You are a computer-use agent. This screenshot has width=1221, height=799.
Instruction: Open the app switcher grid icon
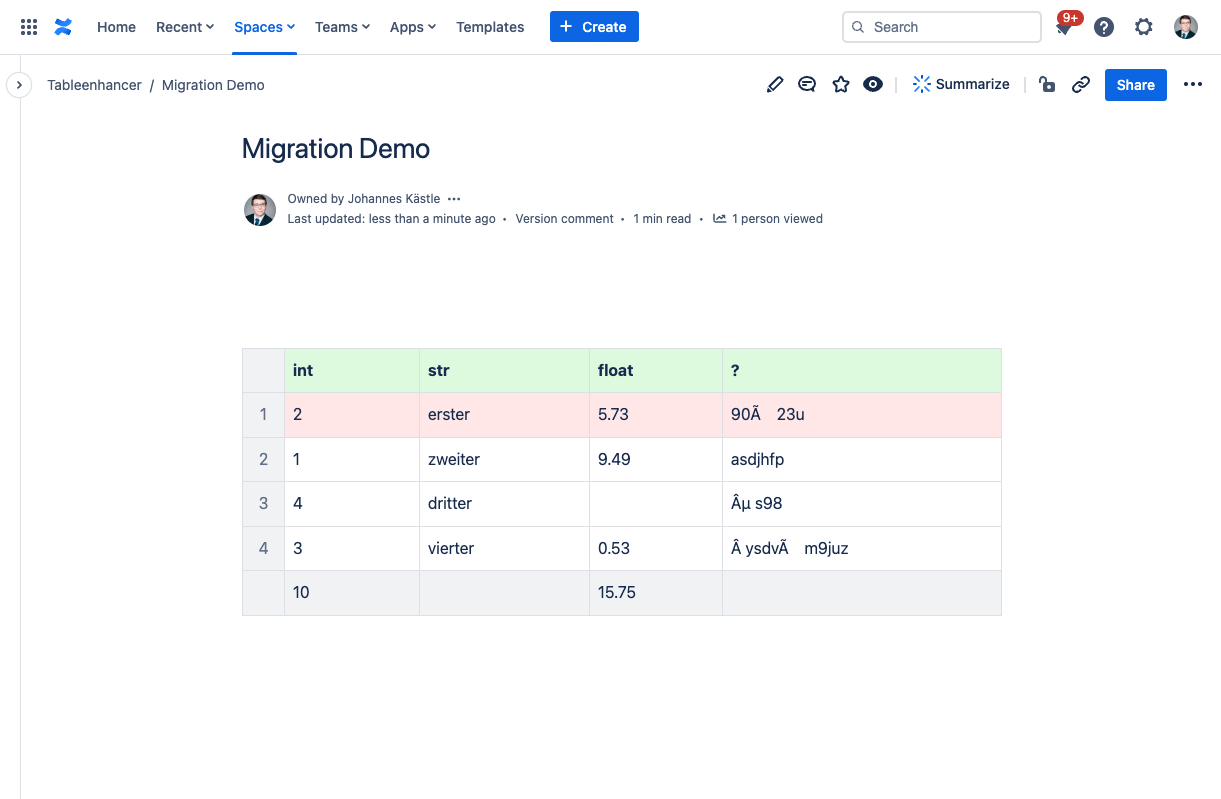[x=28, y=26]
